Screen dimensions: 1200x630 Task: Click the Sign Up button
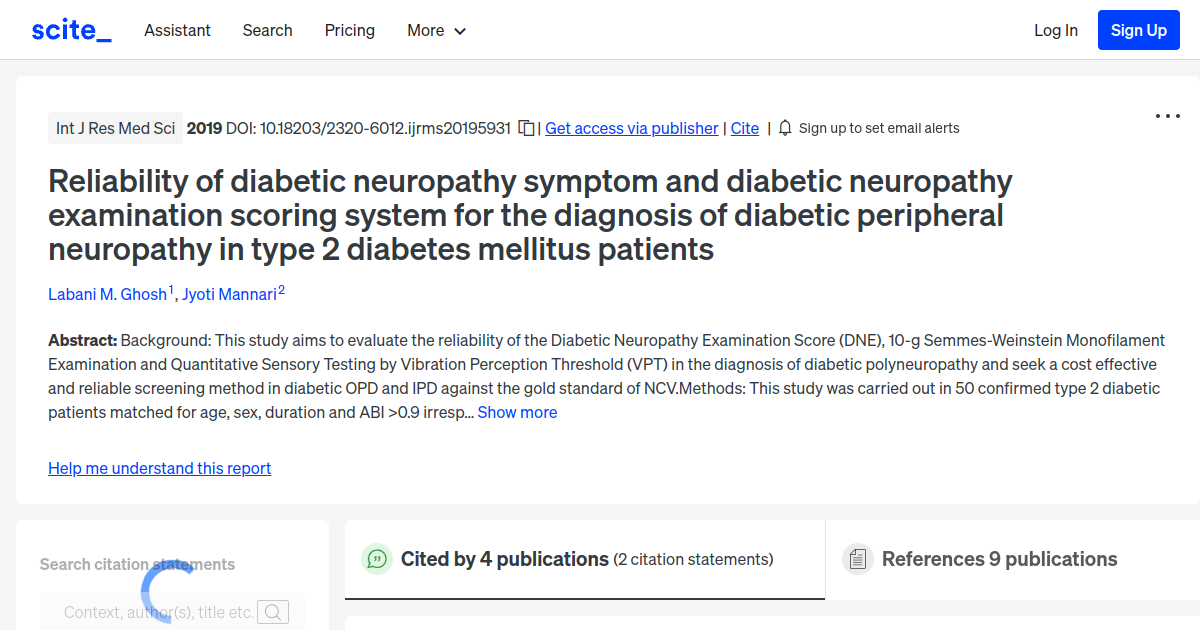(x=1138, y=30)
